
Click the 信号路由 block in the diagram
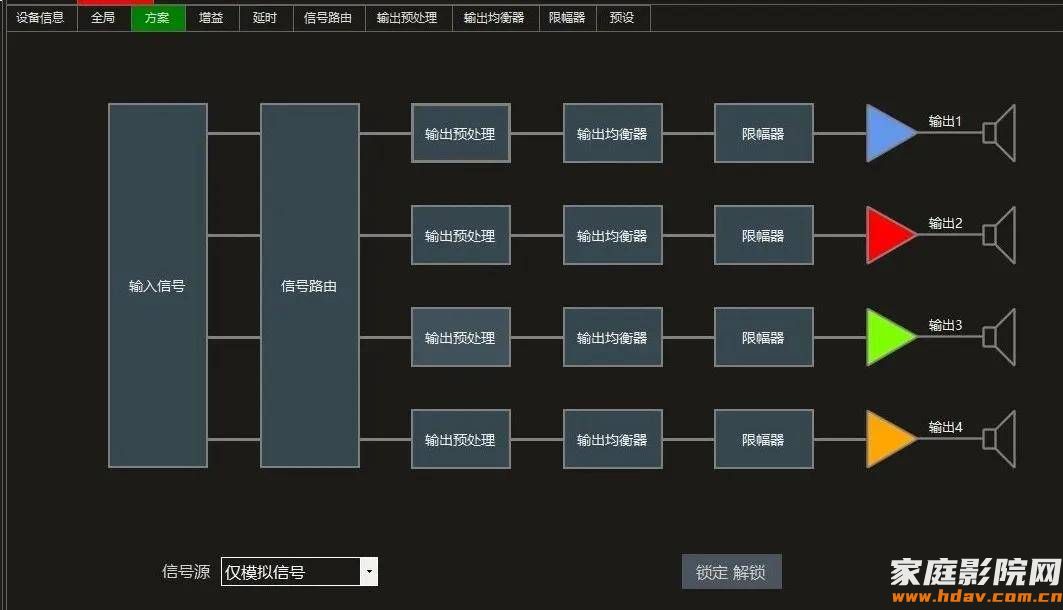pos(309,285)
